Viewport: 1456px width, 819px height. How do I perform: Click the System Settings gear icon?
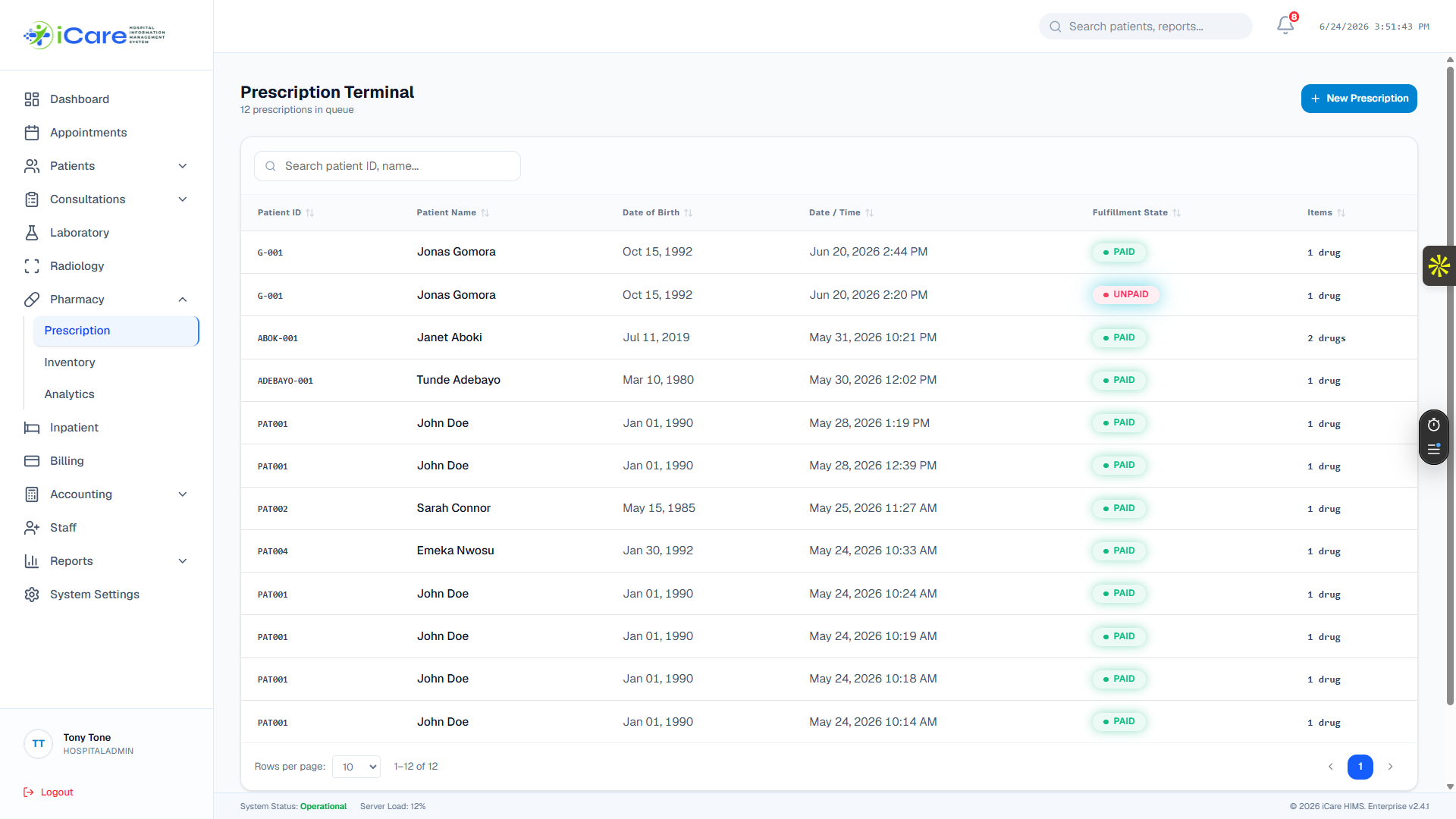32,595
